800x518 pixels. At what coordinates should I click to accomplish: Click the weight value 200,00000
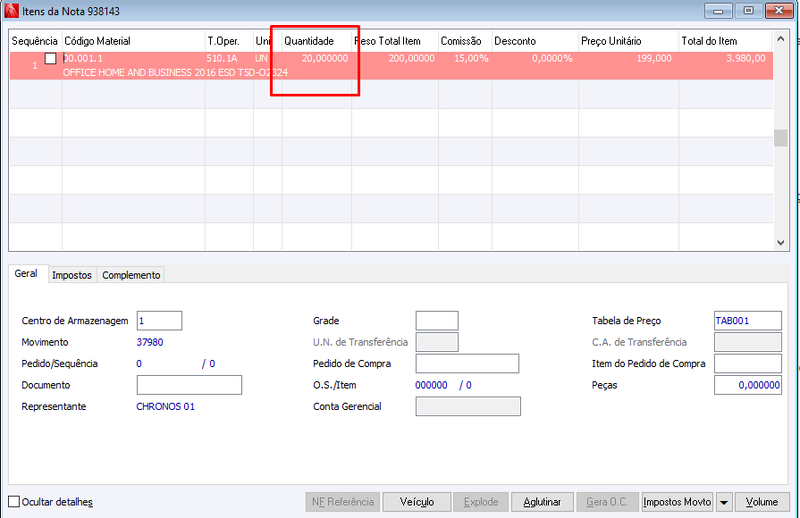click(x=411, y=58)
